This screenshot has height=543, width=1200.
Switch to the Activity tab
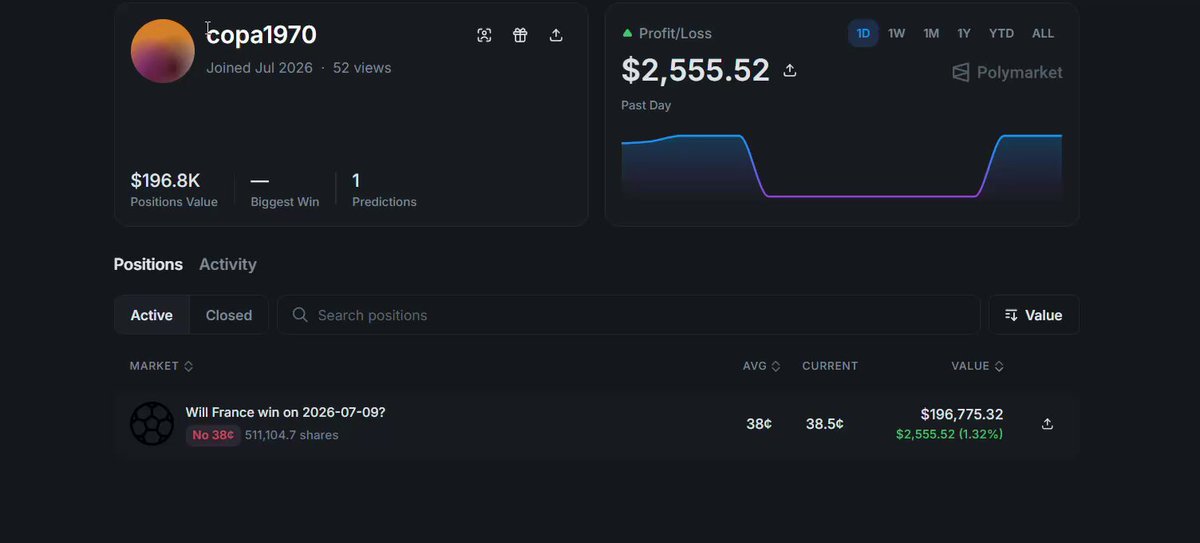coord(228,264)
